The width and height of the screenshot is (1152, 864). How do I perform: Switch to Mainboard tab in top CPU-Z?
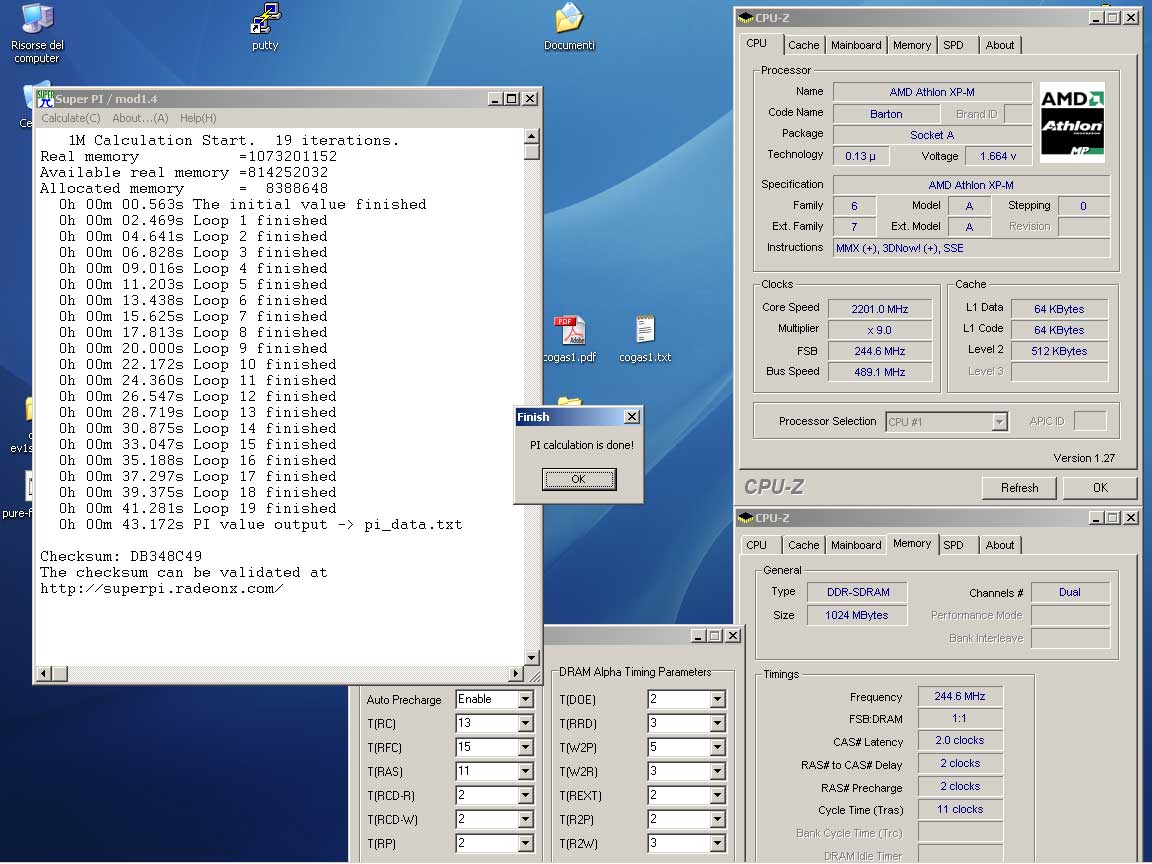point(856,46)
